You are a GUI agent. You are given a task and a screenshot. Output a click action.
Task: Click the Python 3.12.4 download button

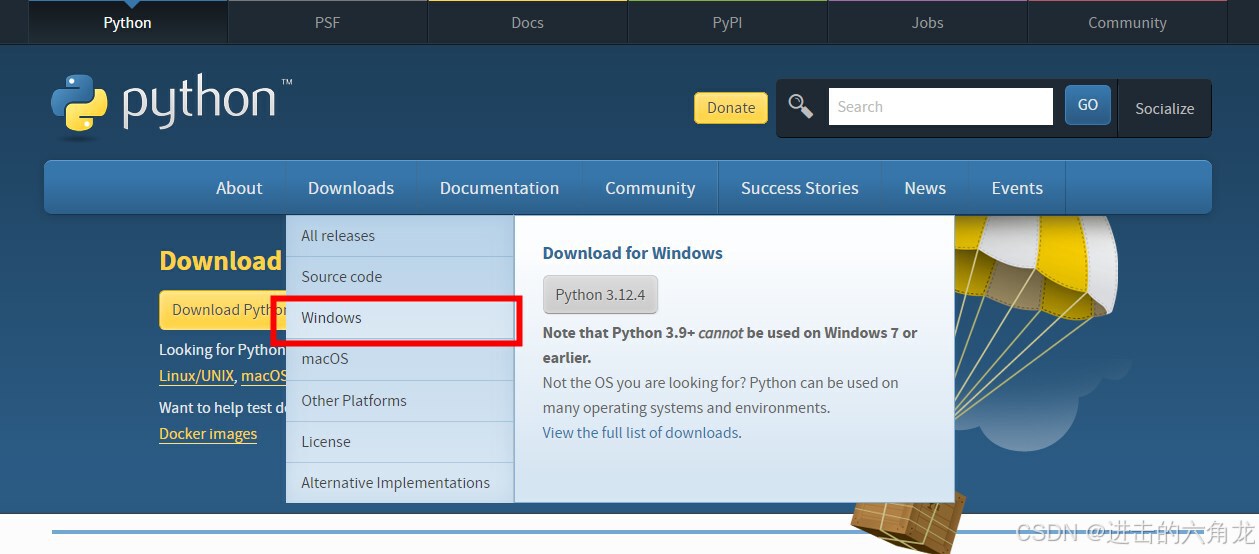[600, 294]
